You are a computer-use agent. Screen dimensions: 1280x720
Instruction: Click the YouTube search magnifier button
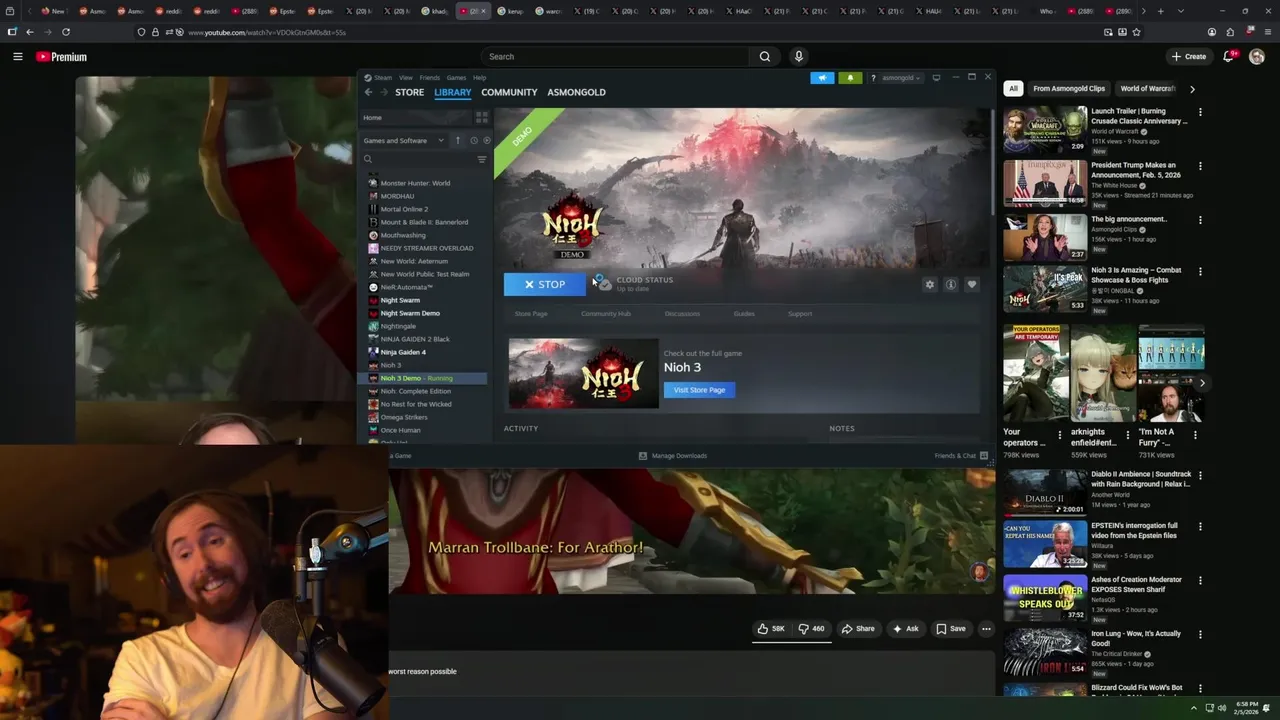coord(765,57)
